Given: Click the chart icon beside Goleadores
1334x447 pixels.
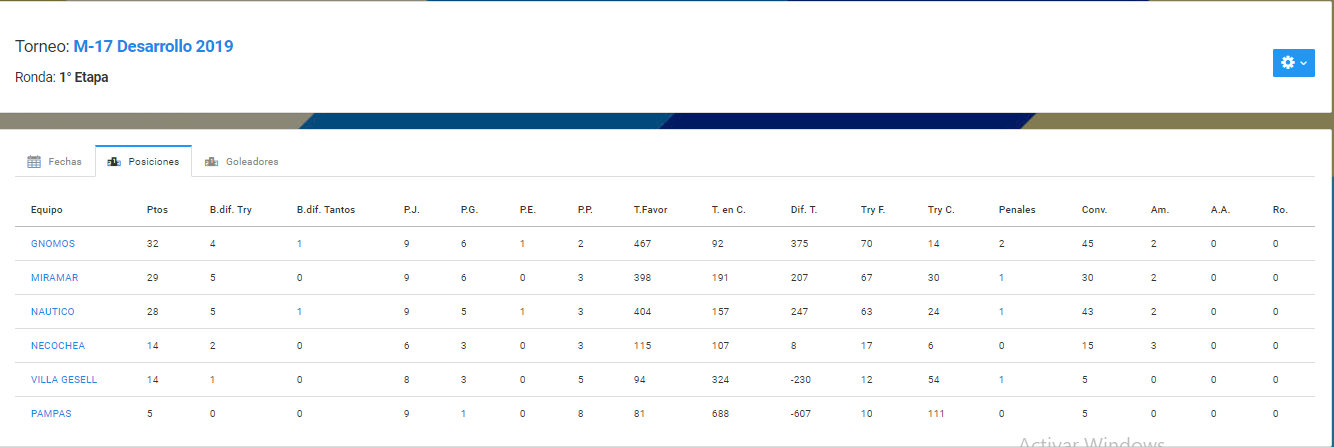Looking at the screenshot, I should point(211,161).
